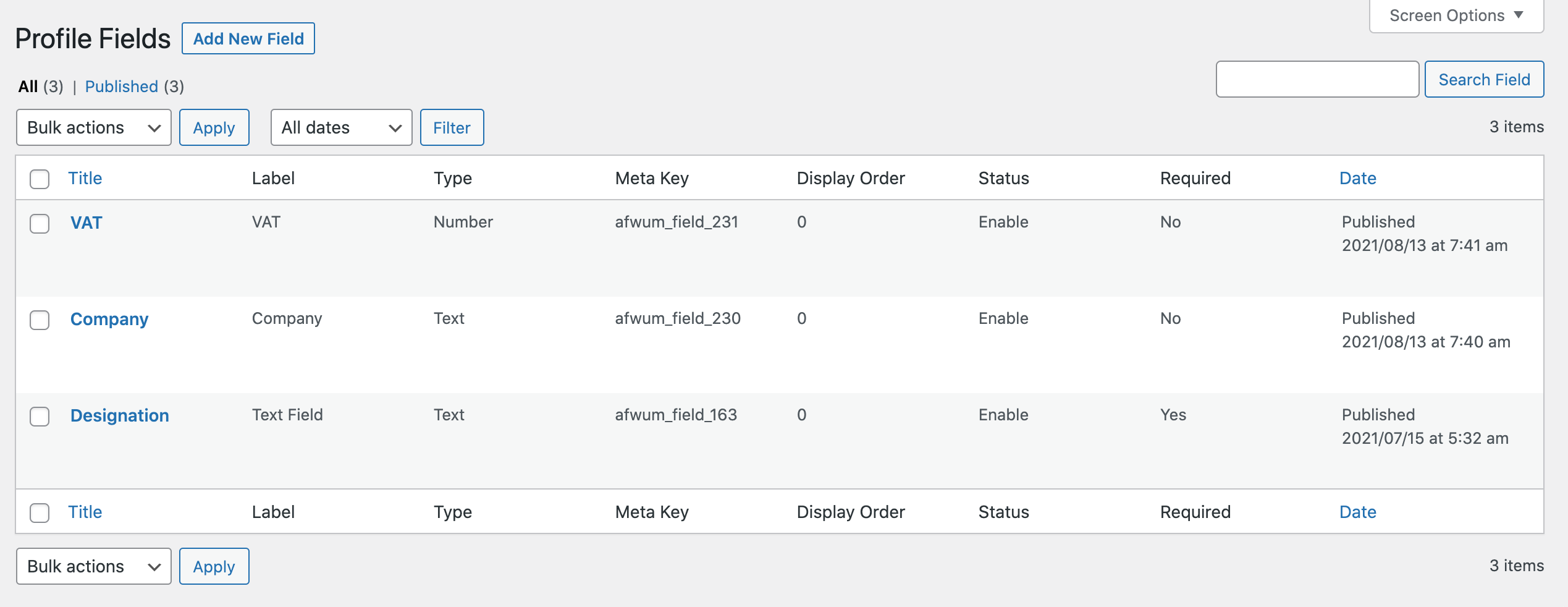The height and width of the screenshot is (607, 1568).
Task: Open the Designation profile field
Action: [x=119, y=415]
